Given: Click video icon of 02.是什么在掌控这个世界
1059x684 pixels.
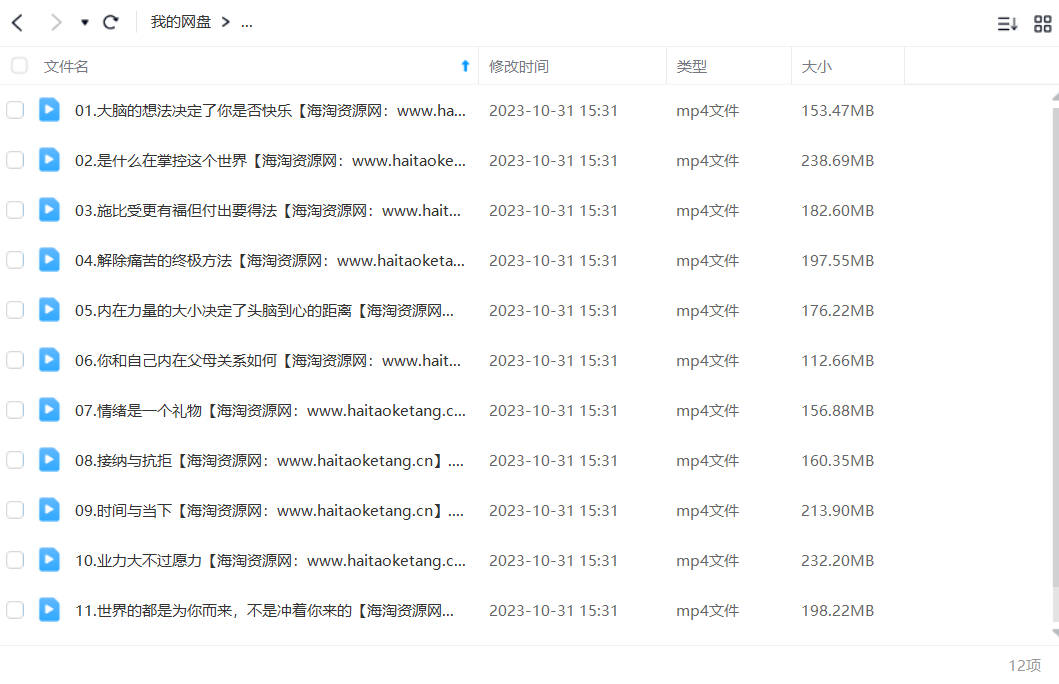Looking at the screenshot, I should (x=49, y=159).
